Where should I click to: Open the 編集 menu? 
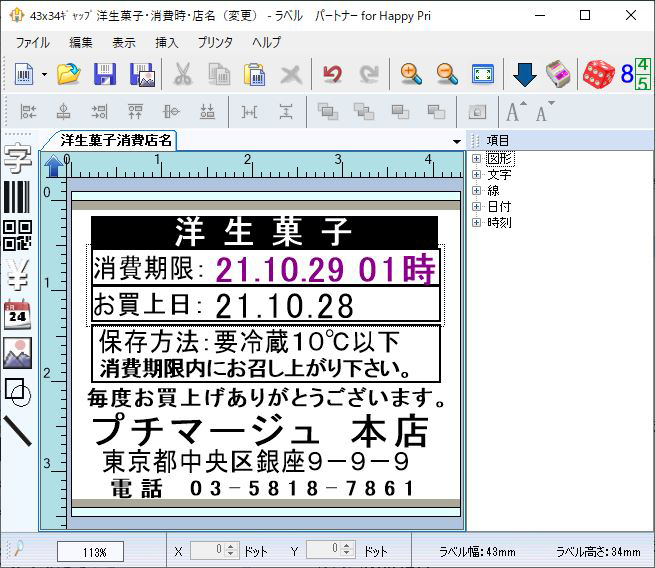pyautogui.click(x=81, y=42)
